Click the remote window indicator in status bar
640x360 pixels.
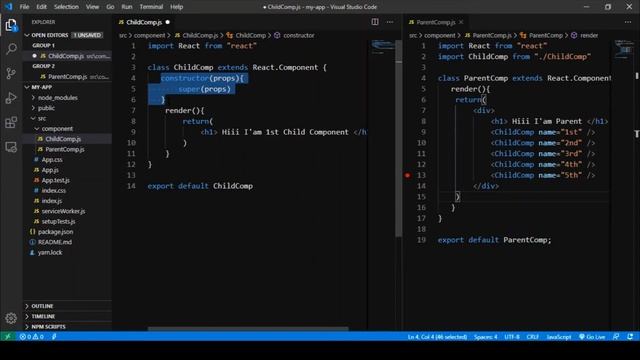(x=7, y=337)
